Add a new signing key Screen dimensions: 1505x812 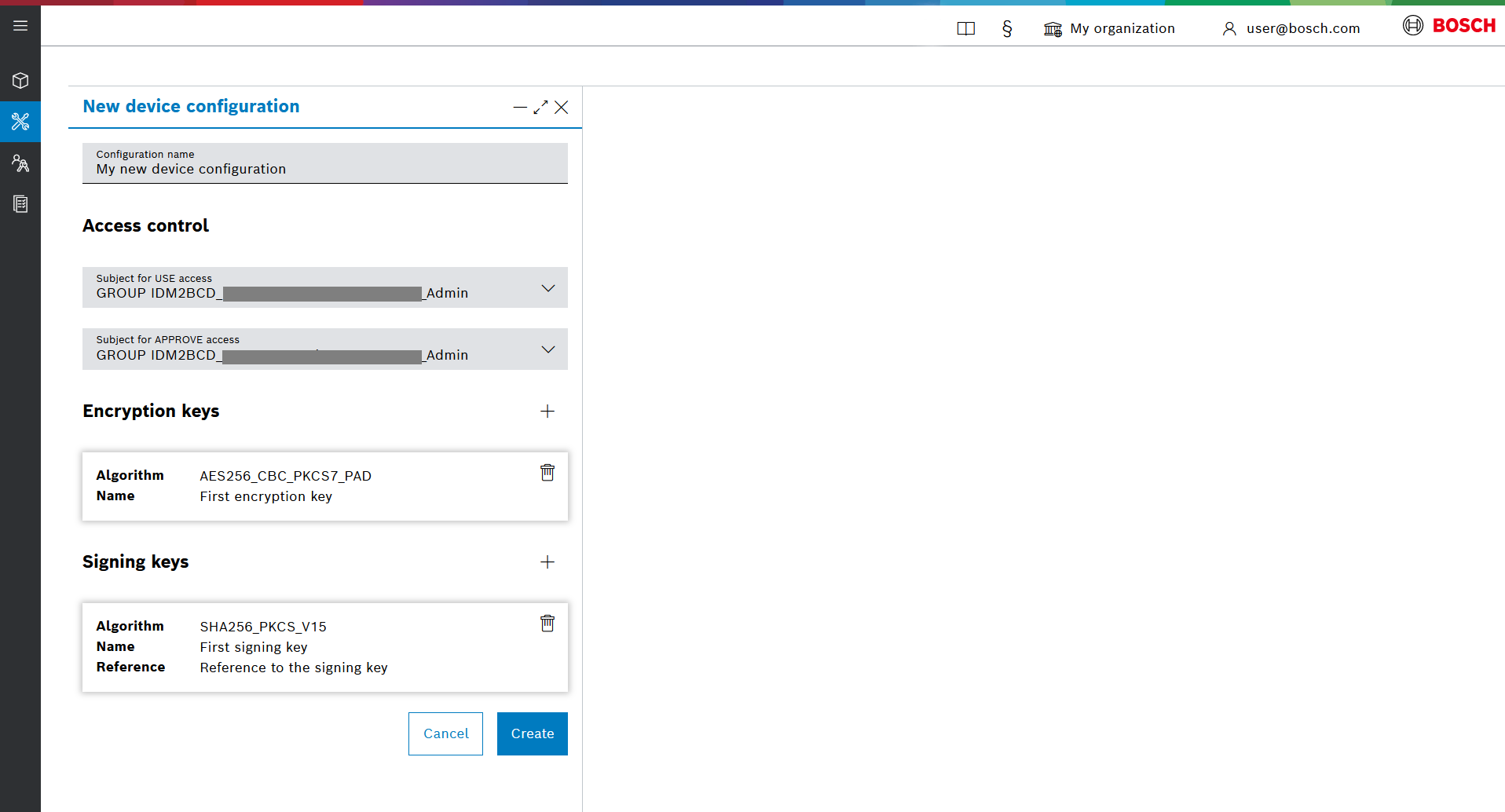(547, 562)
